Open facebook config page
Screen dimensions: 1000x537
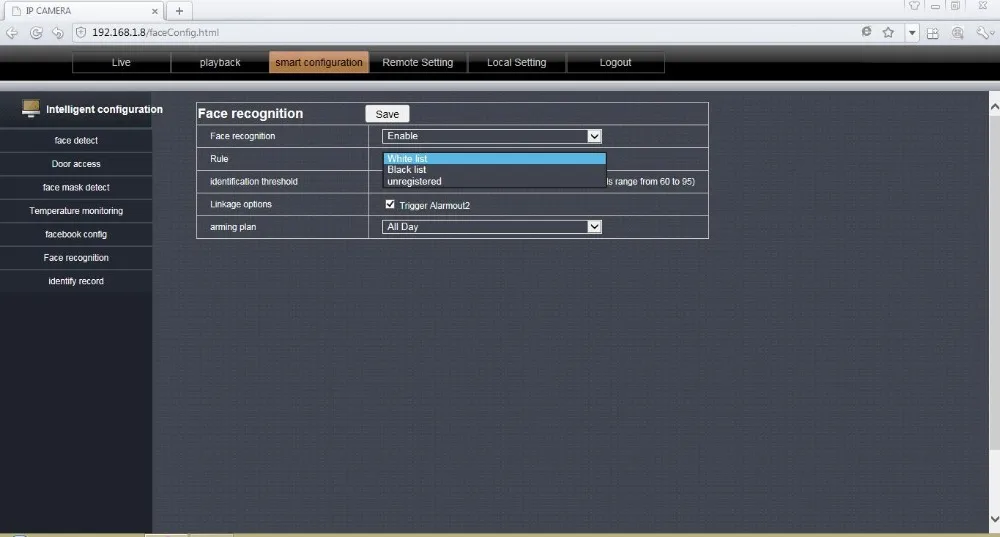pyautogui.click(x=76, y=234)
